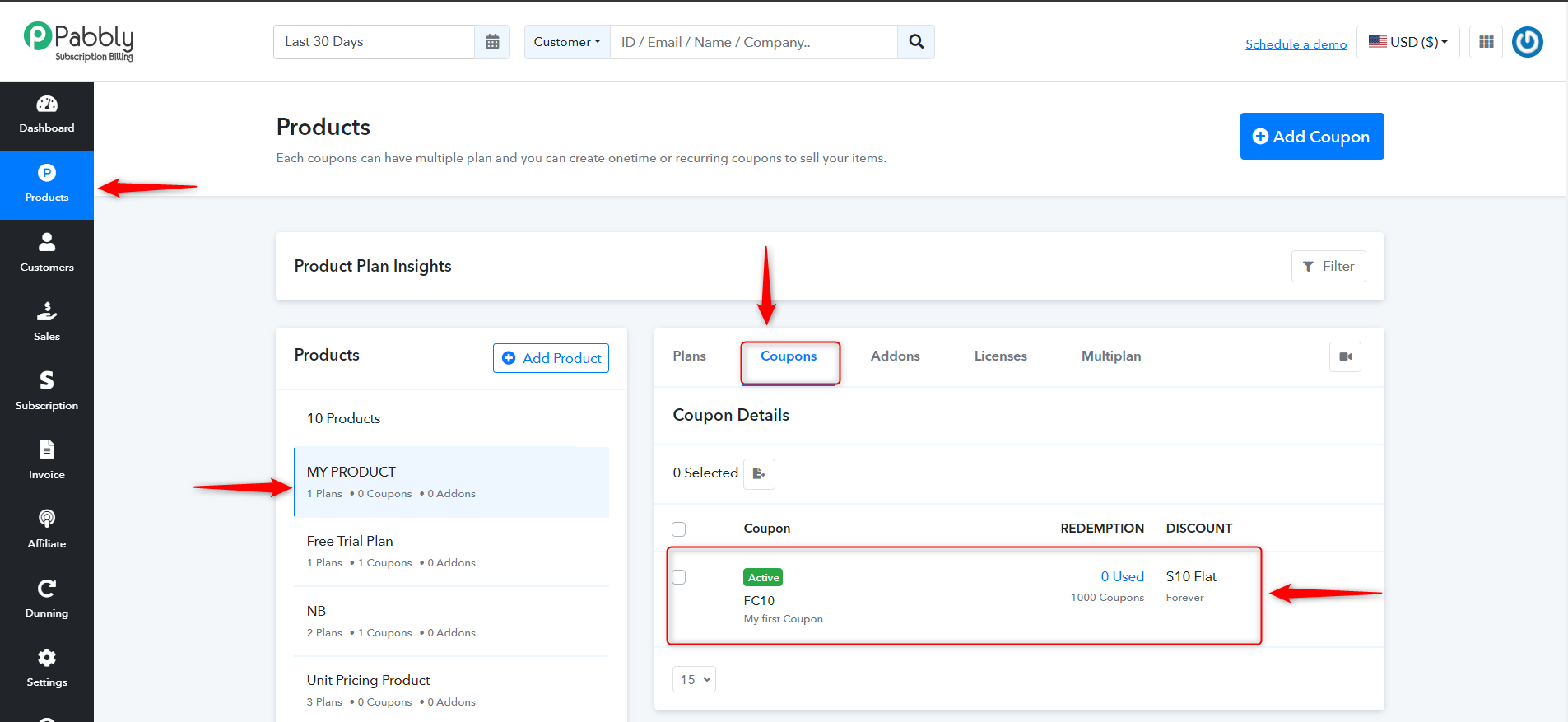Open the Schedule a demo link
The image size is (1568, 722).
pyautogui.click(x=1296, y=44)
